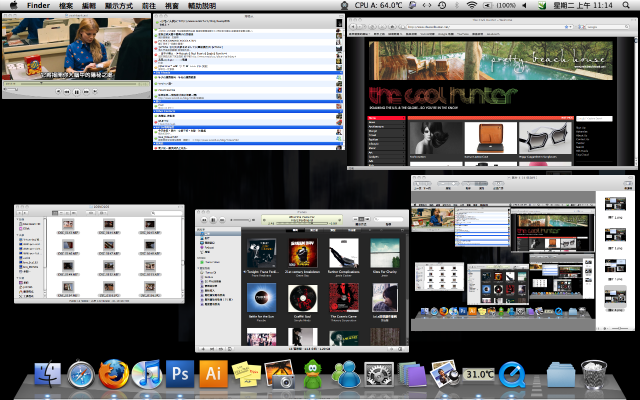Launch Safari from the Dock
The width and height of the screenshot is (640, 400).
[x=81, y=375]
